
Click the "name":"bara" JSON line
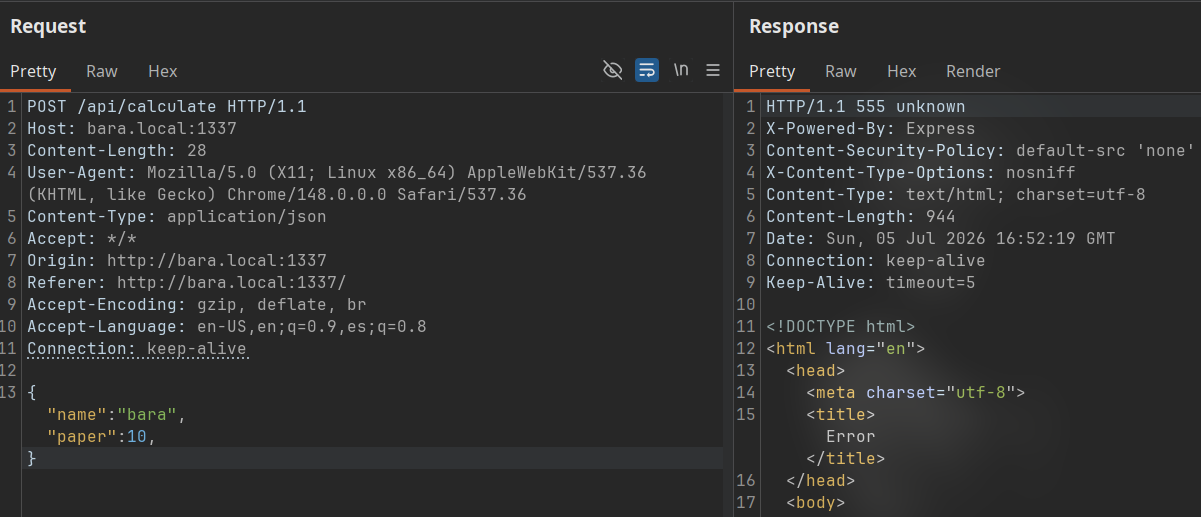click(x=116, y=414)
